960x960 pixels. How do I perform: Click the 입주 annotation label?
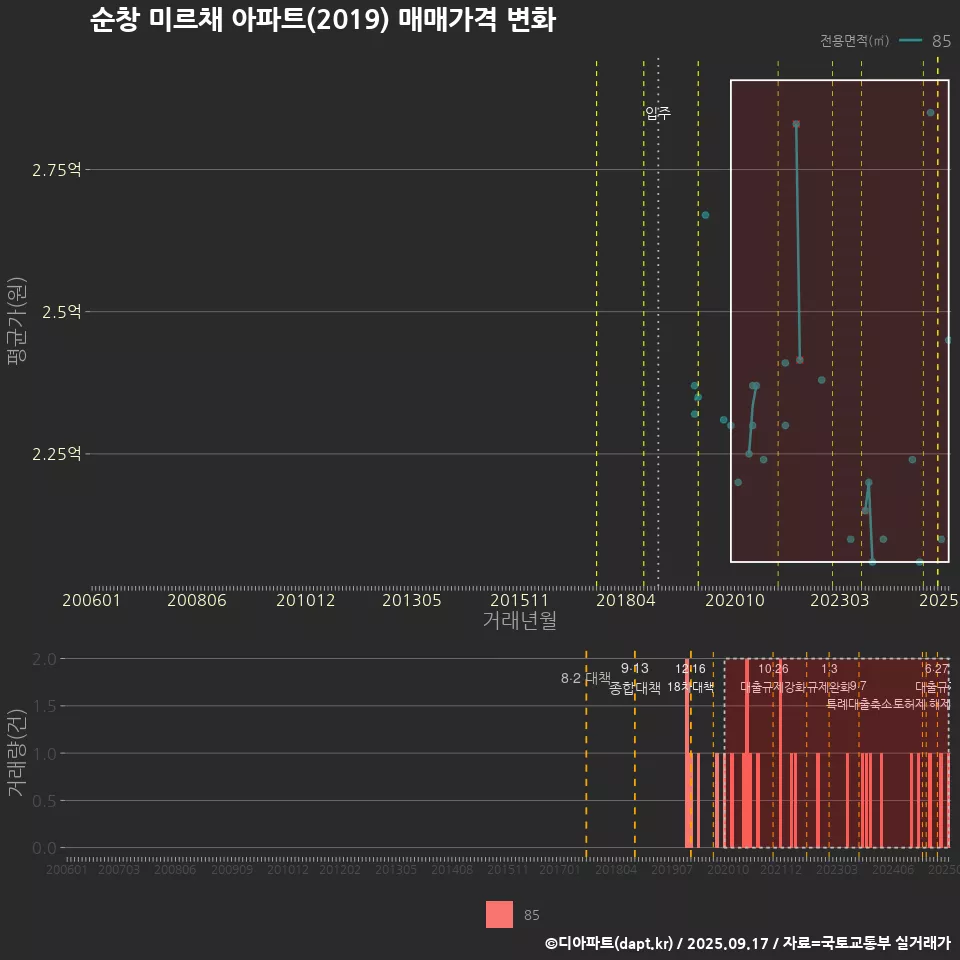658,113
